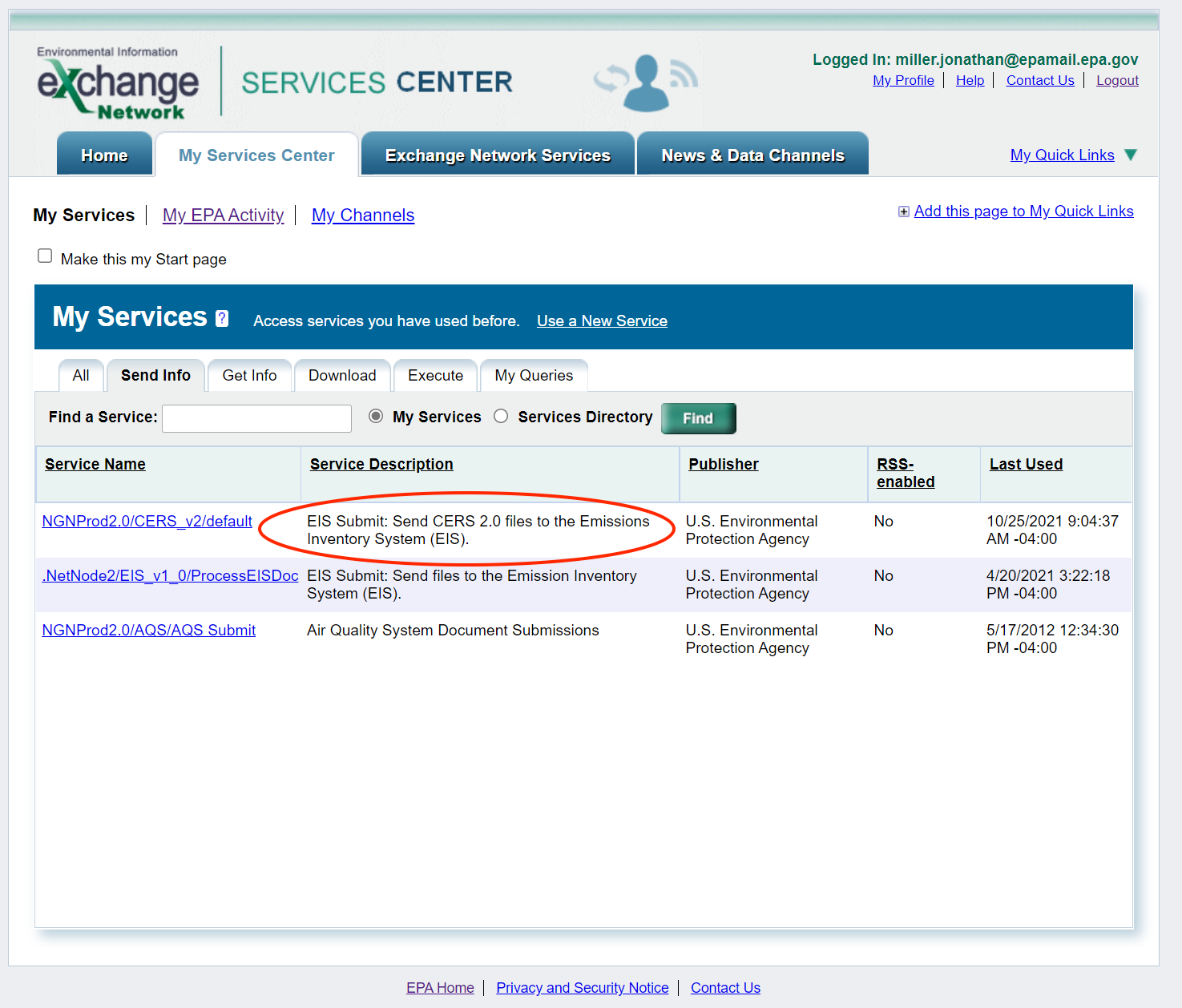
Task: Sort by Service Name column header
Action: (95, 464)
